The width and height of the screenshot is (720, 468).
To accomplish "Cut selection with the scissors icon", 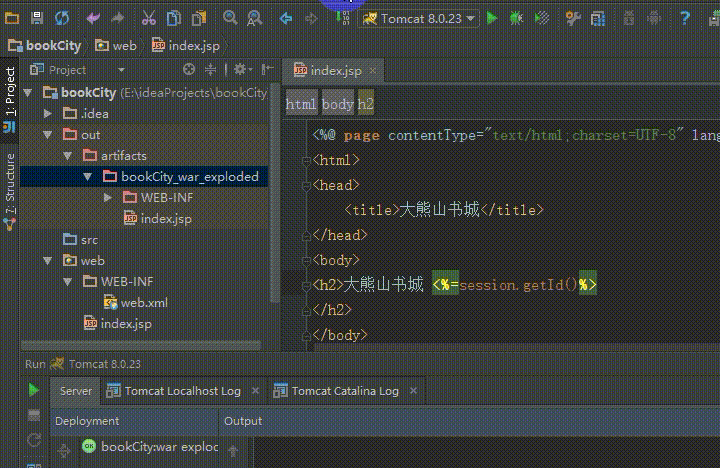I will tap(148, 18).
